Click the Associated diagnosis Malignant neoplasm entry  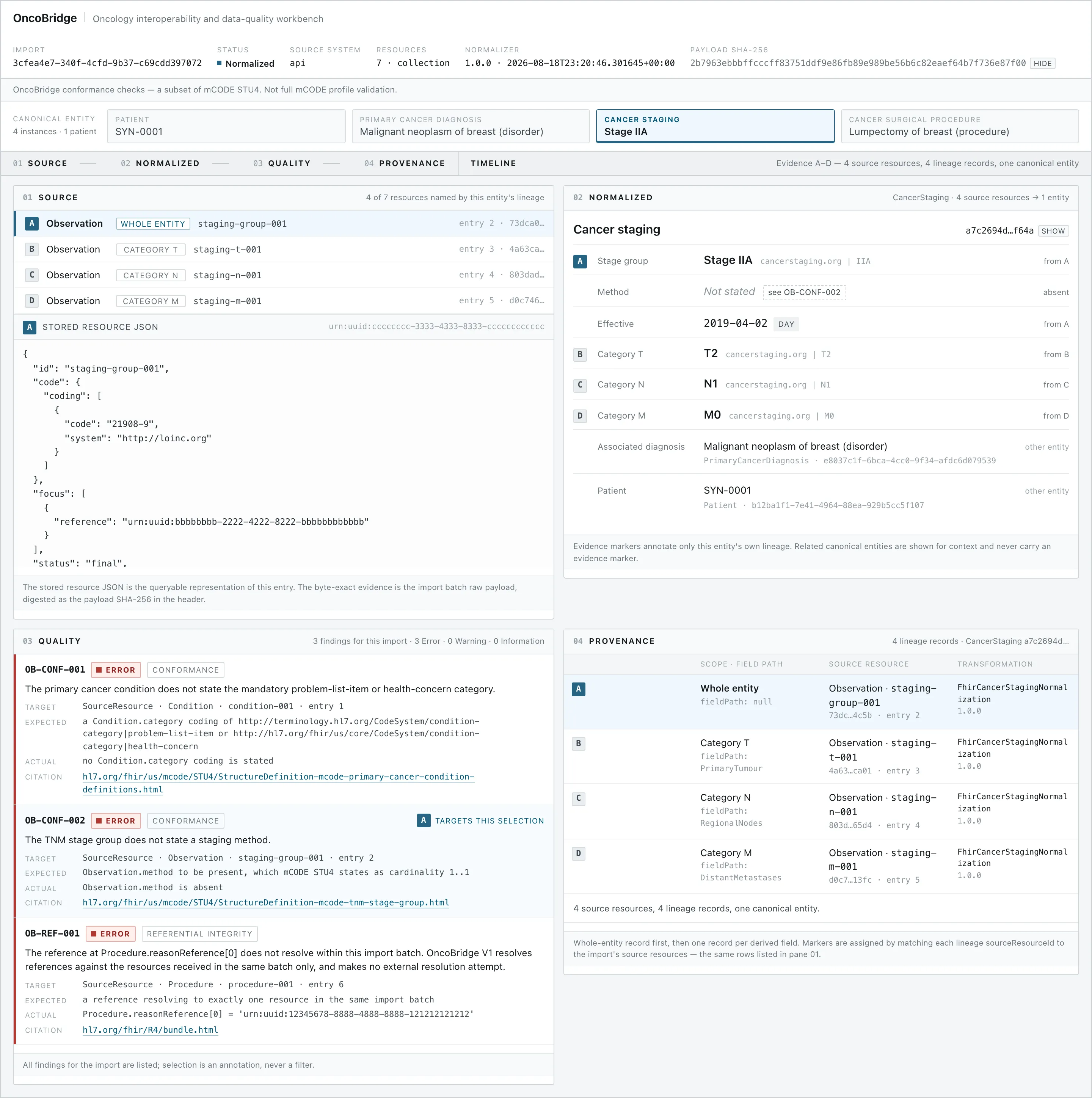coord(796,447)
